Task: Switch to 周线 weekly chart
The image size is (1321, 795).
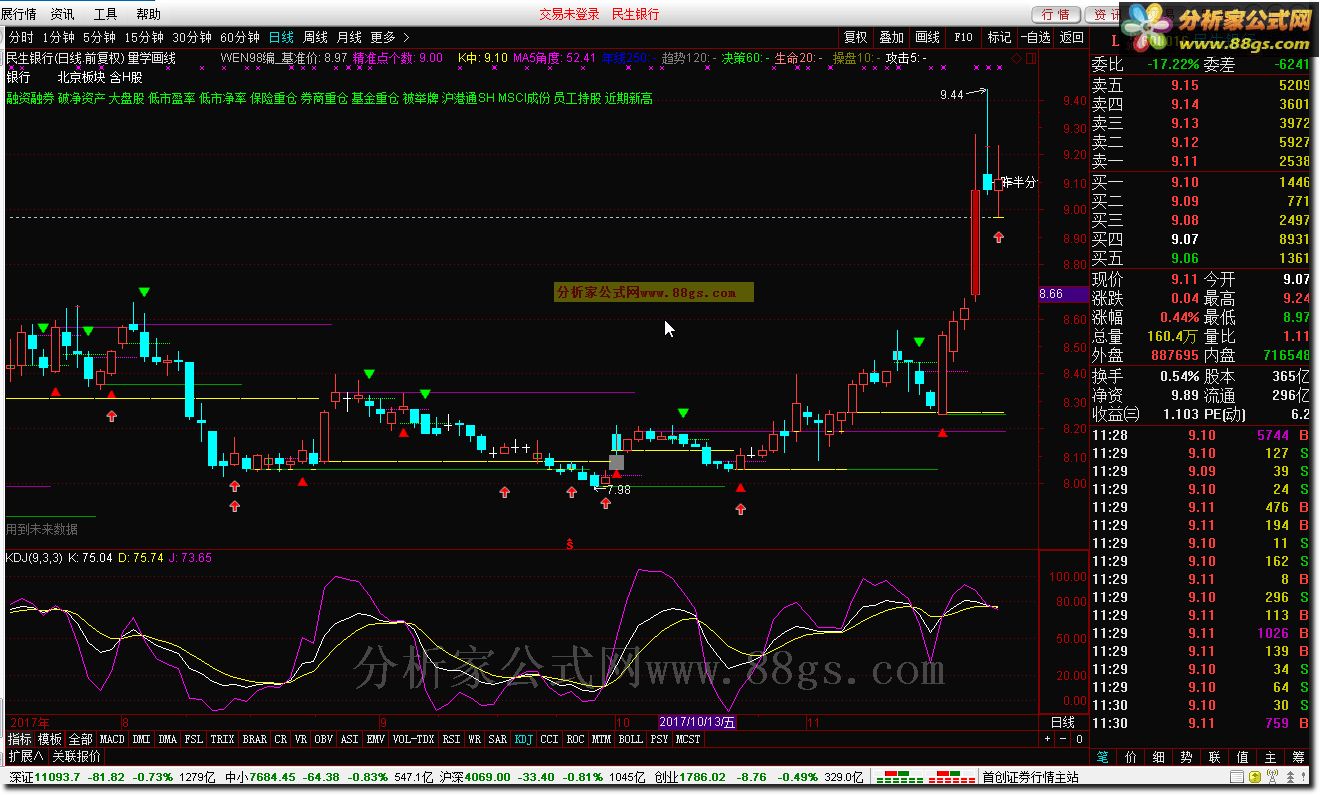Action: point(315,37)
